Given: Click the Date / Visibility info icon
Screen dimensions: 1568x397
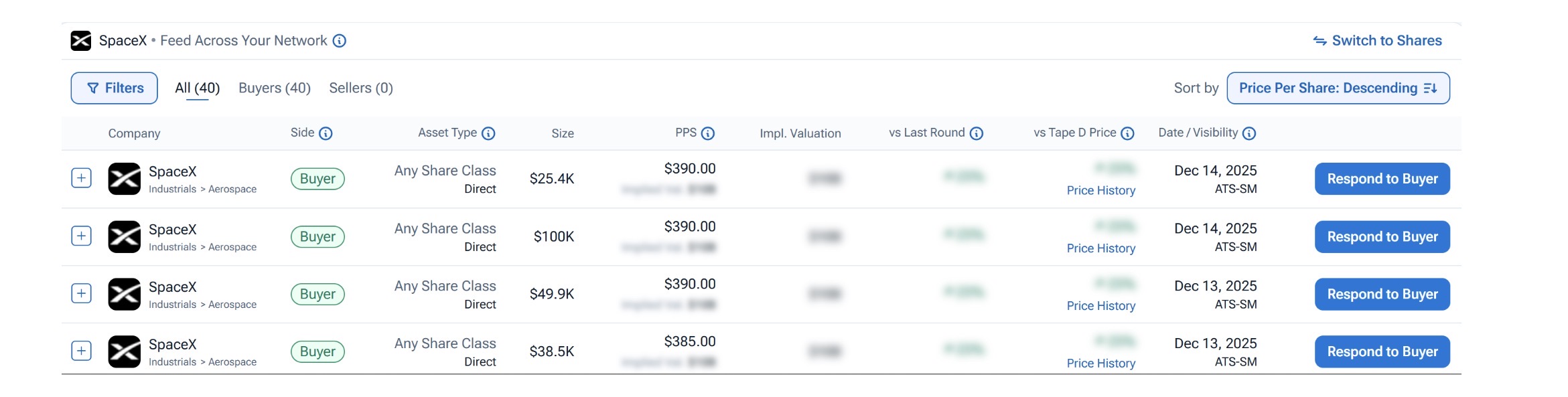Looking at the screenshot, I should tap(1249, 133).
